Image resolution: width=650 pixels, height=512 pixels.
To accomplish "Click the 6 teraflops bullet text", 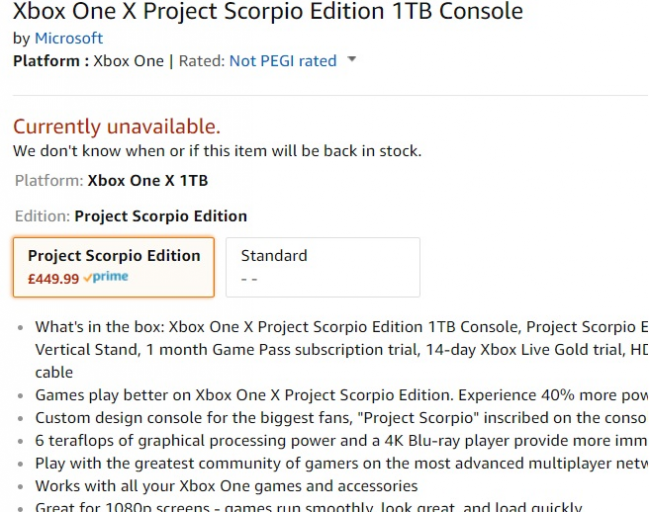I will tap(342, 441).
